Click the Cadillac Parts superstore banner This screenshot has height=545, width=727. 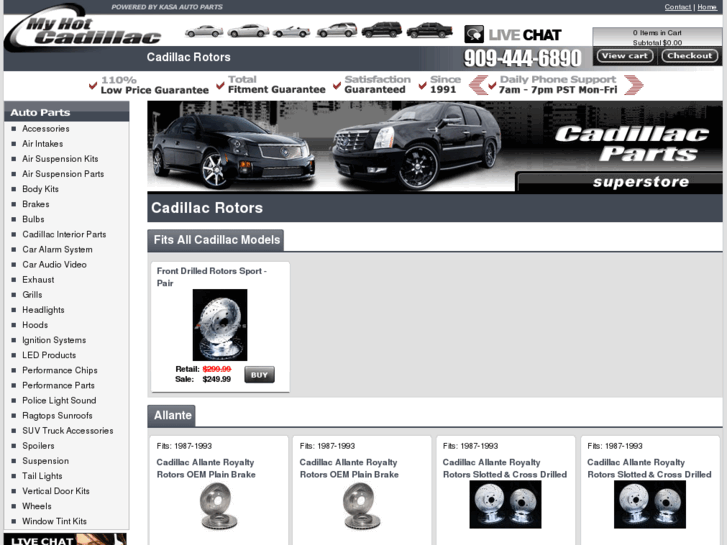pos(435,147)
